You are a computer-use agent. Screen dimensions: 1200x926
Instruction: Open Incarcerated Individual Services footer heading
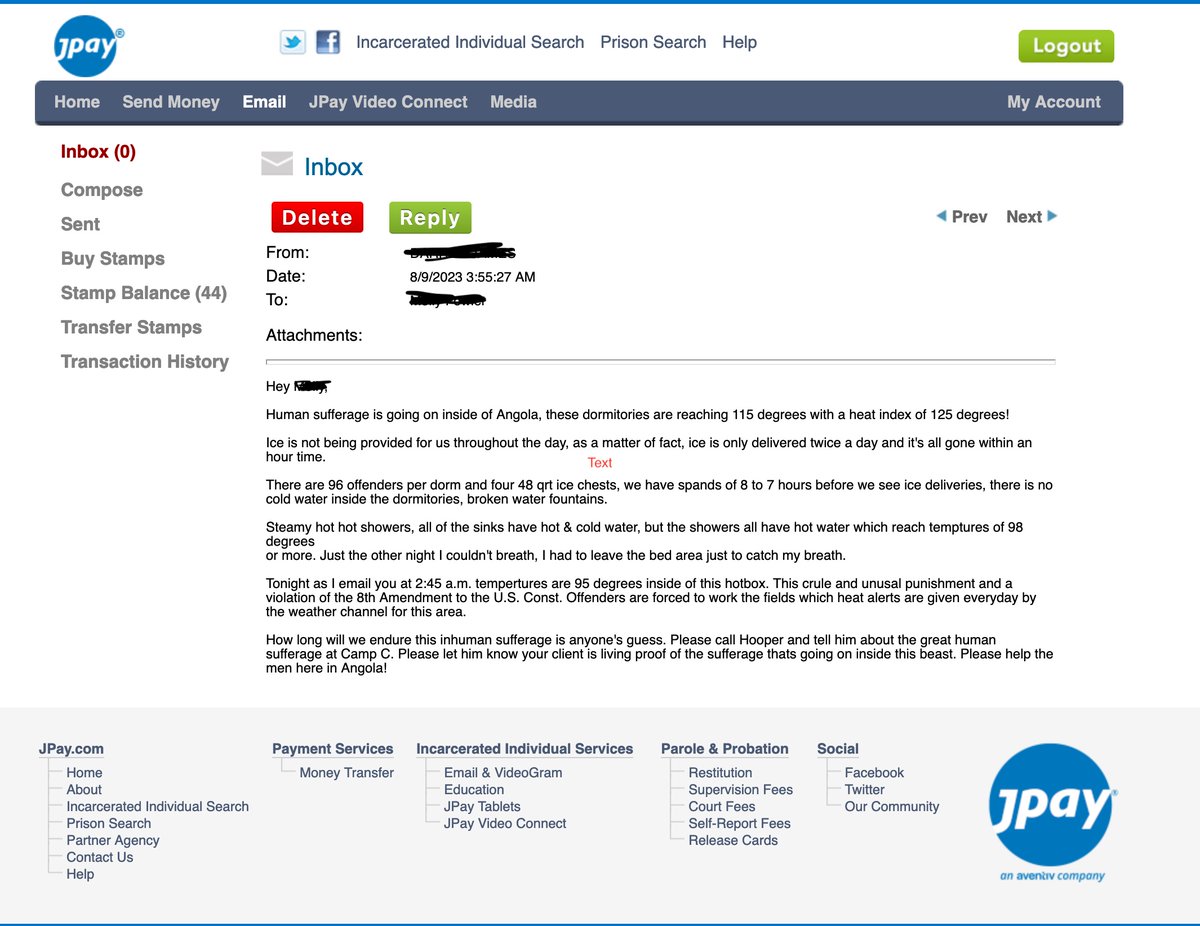click(x=525, y=749)
